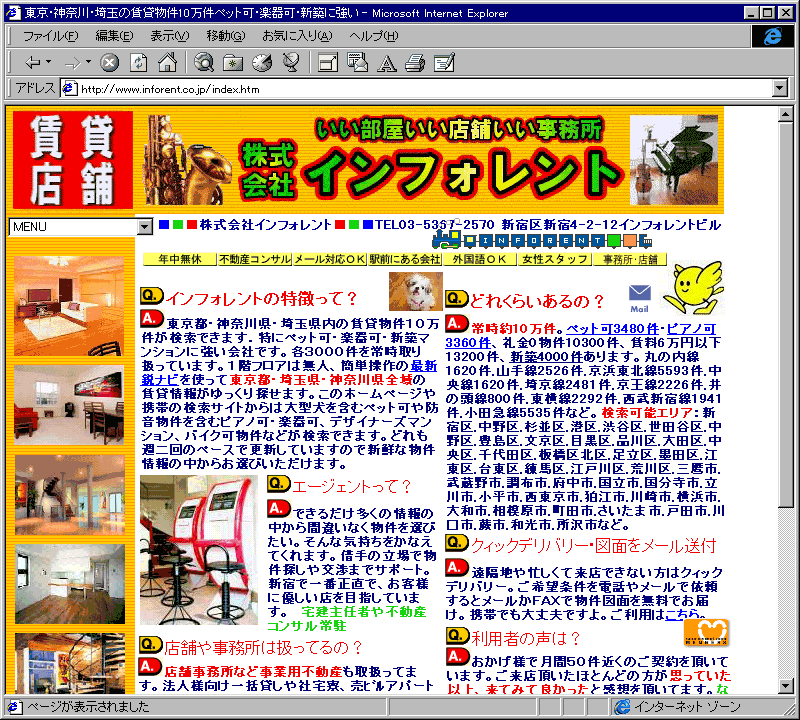
Task: Click the Print toolbar icon
Action: pyautogui.click(x=415, y=63)
